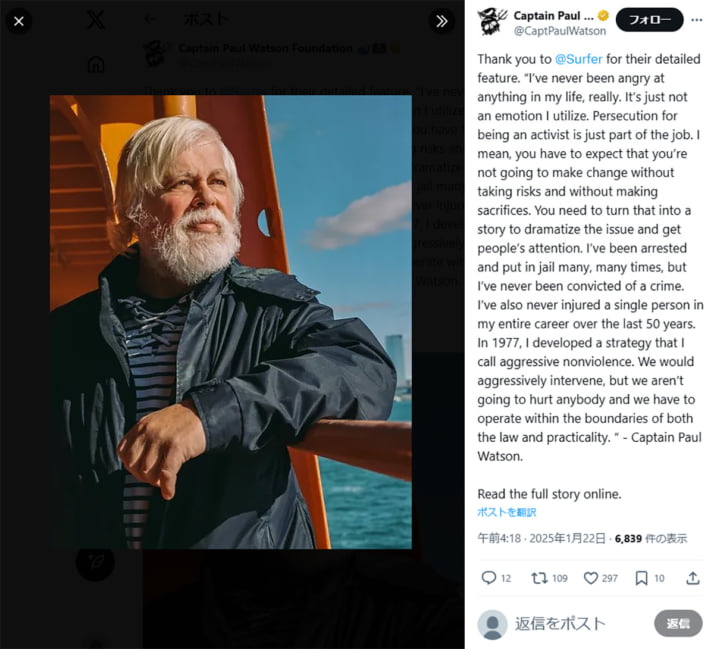Open Captain Paul Watson's profile avatar
This screenshot has height=649, width=714.
490,21
